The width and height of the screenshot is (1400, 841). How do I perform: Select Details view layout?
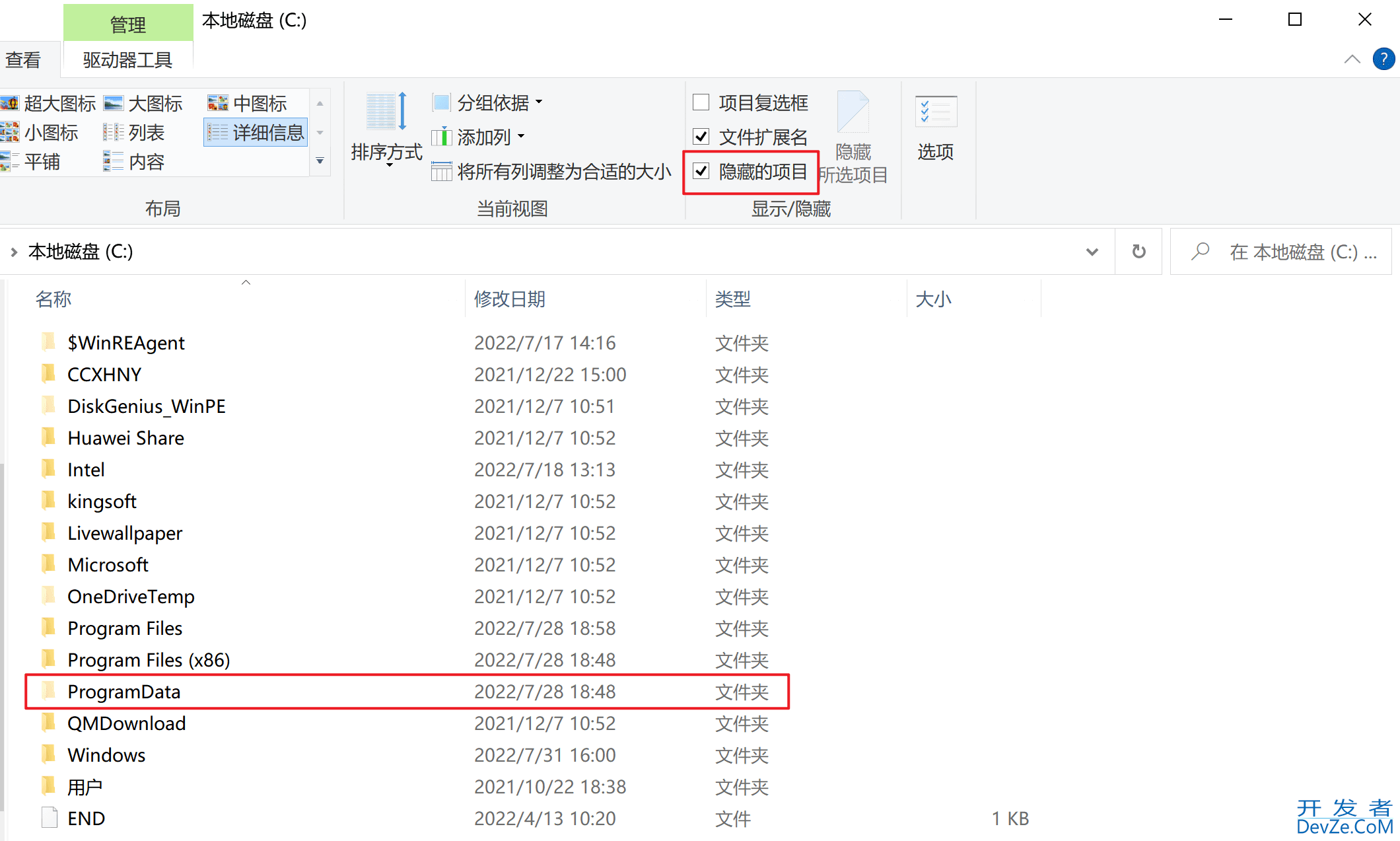pos(256,133)
